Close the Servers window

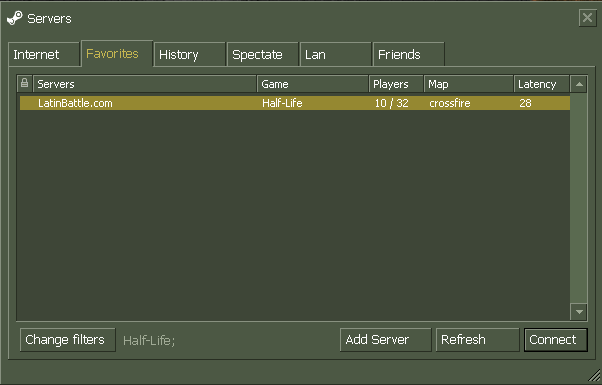point(587,18)
